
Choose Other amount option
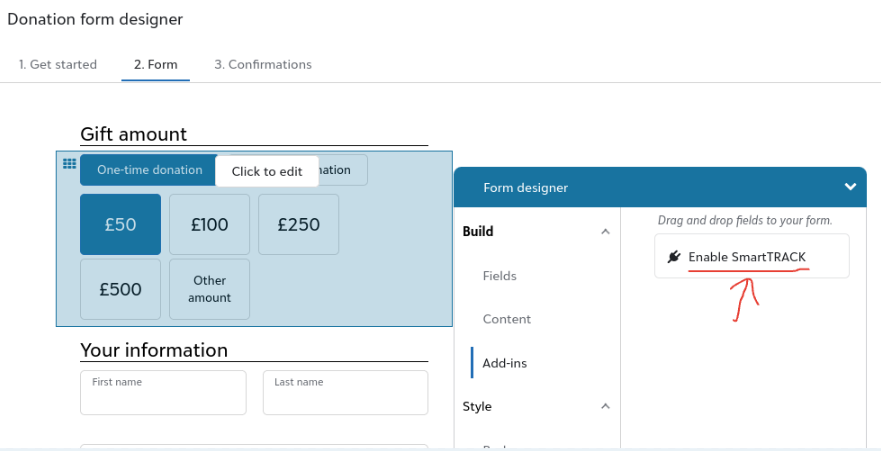[x=209, y=289]
